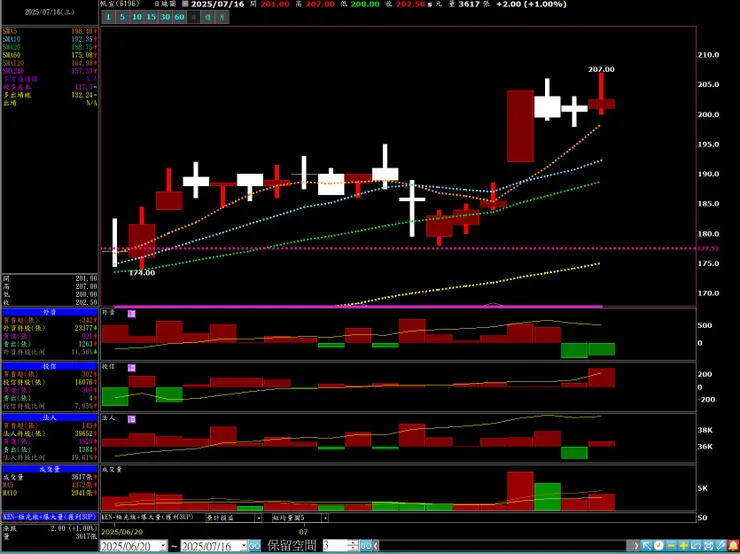Click the SMA60 indicator row
The width and height of the screenshot is (740, 554).
[50, 55]
